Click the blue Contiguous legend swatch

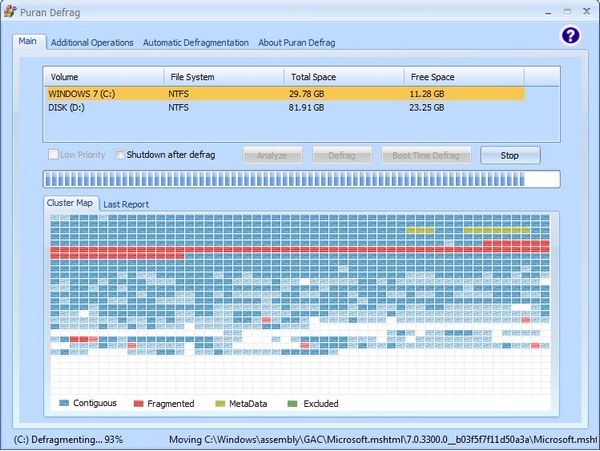tap(64, 403)
